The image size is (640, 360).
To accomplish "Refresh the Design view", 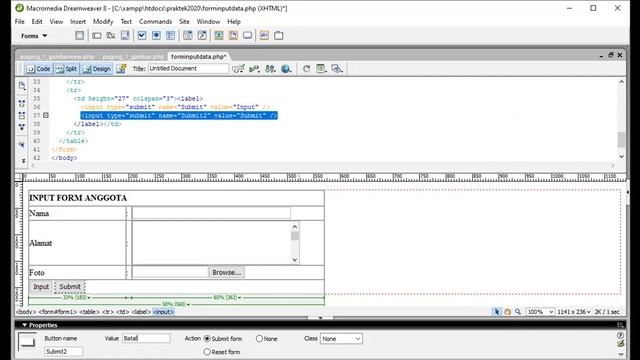I will pos(306,69).
